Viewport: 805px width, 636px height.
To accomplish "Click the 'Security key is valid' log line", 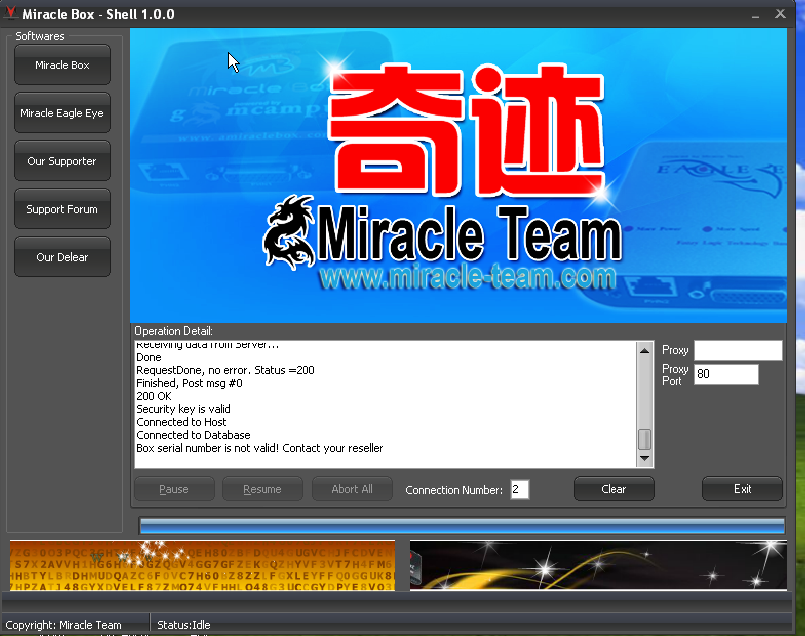I will (x=183, y=409).
